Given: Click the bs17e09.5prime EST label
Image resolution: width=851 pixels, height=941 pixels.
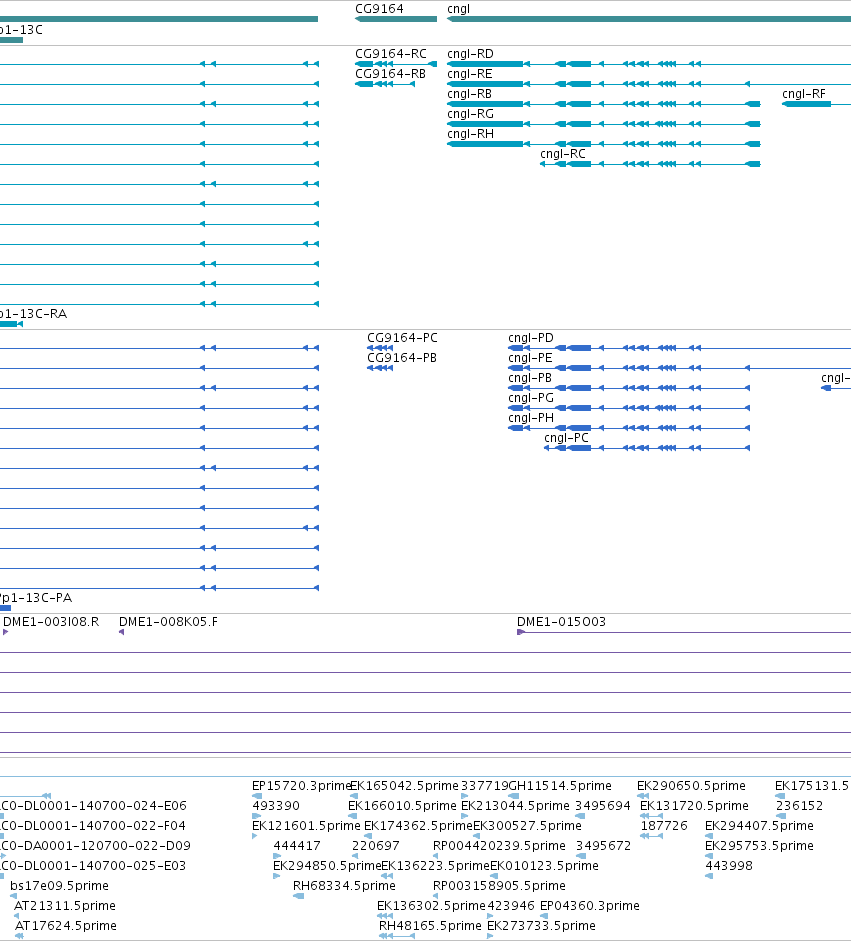Looking at the screenshot, I should 59,886.
